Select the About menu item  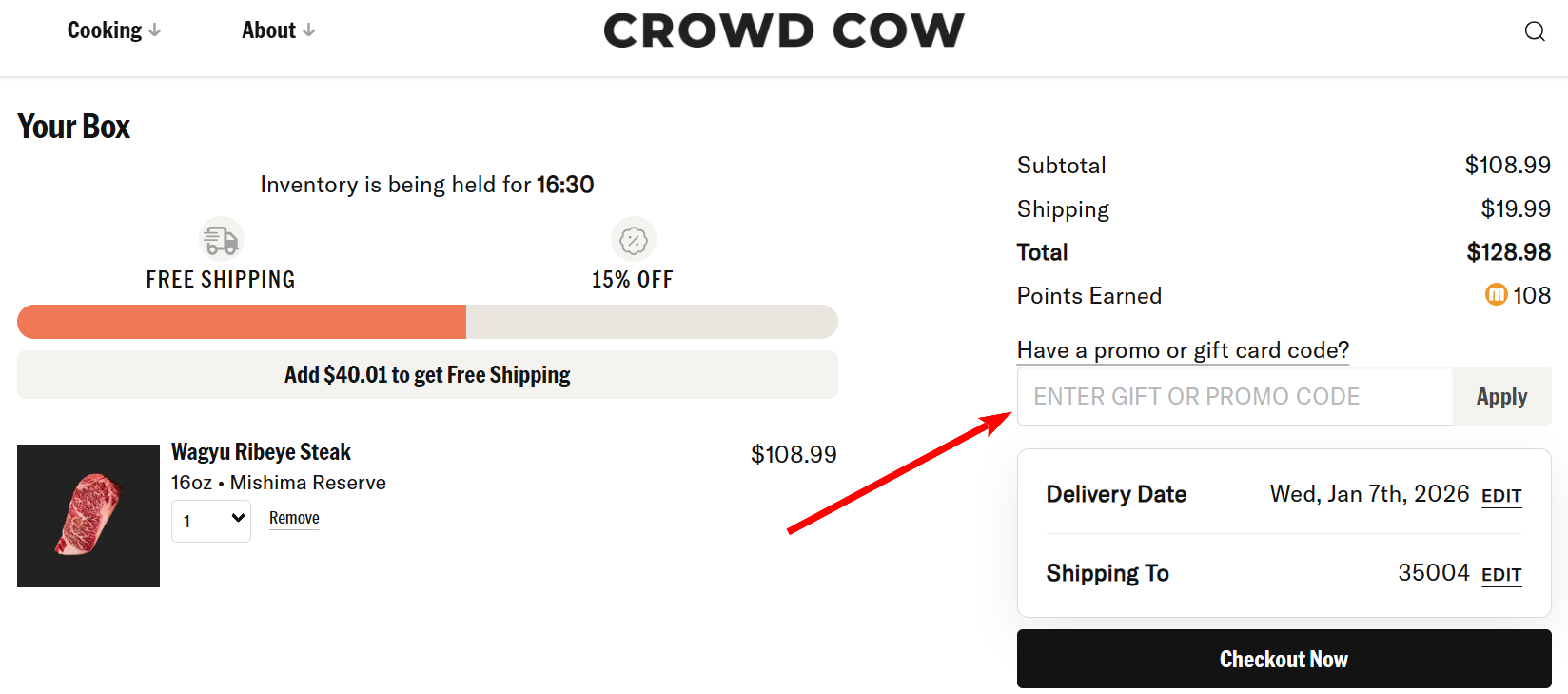269,30
